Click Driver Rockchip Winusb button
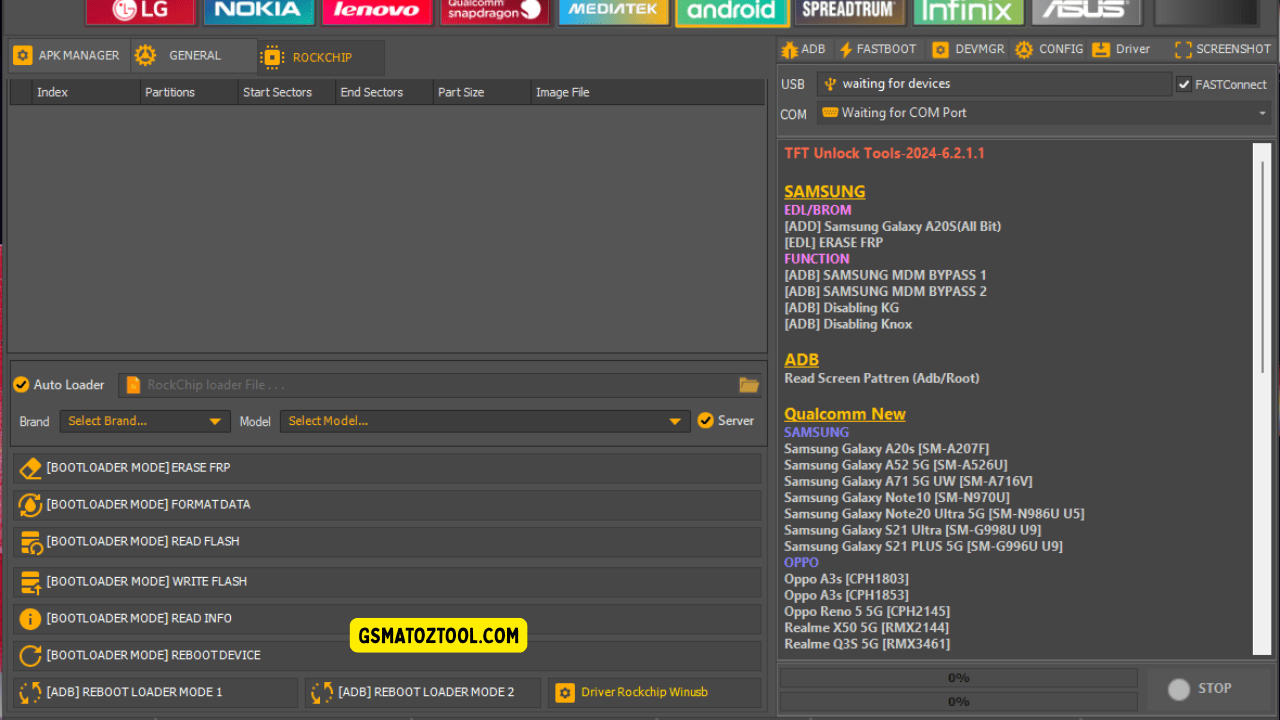This screenshot has height=720, width=1280. 643,692
